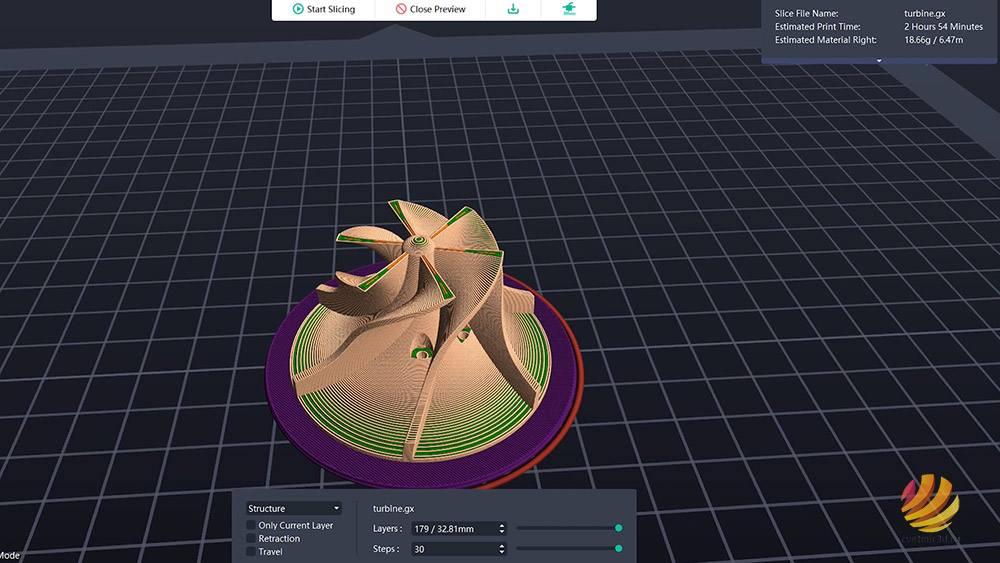Click the save-to-disk download icon
The image size is (1000, 563).
point(513,8)
